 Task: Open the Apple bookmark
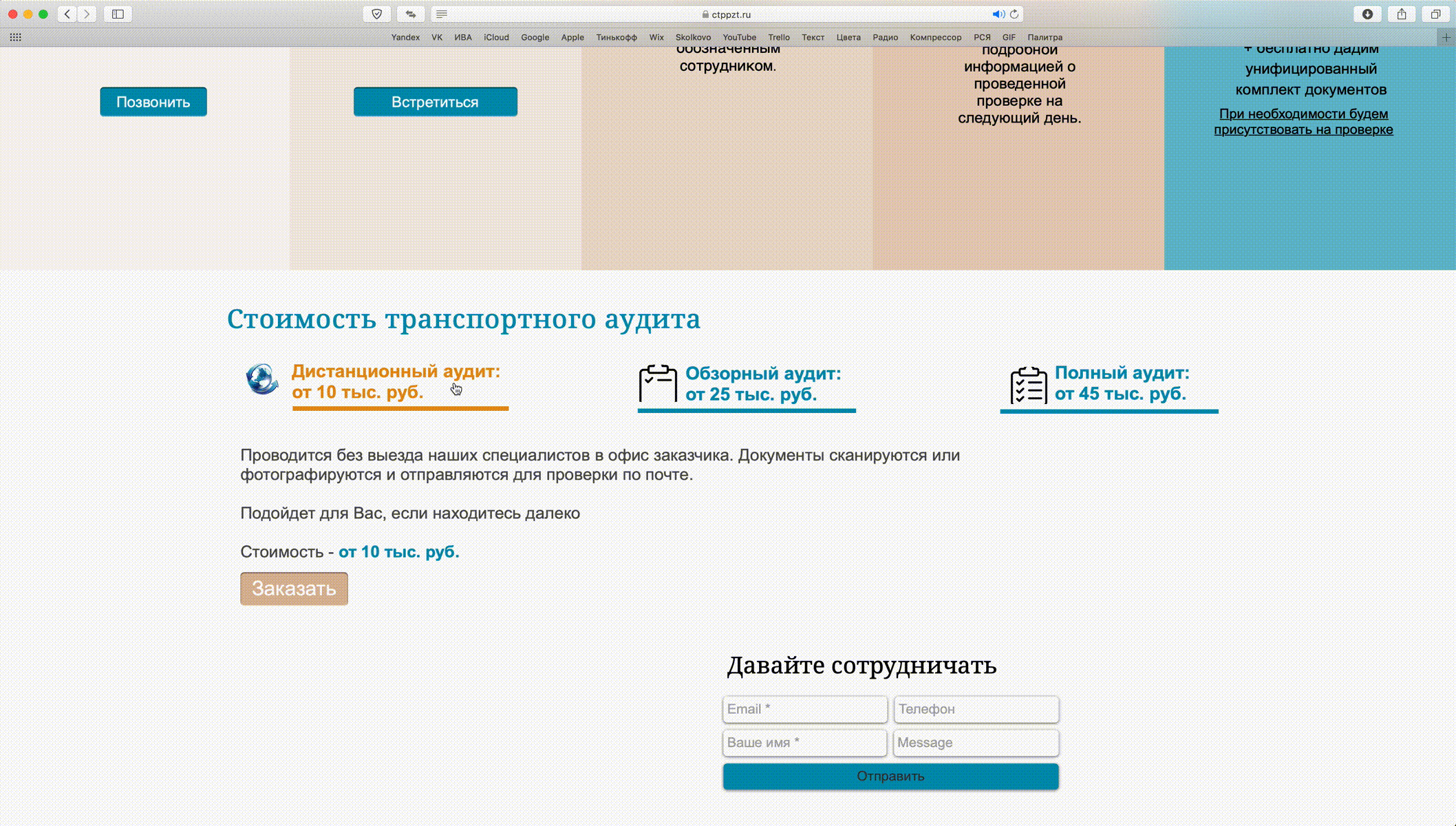572,37
